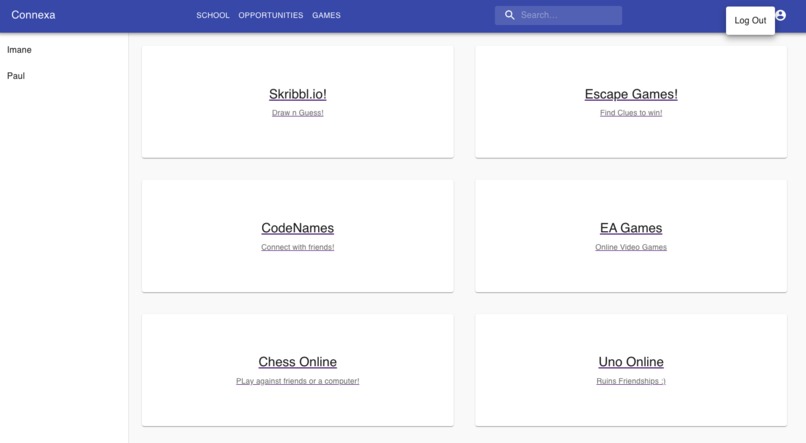Click the search magnifier icon

point(509,15)
